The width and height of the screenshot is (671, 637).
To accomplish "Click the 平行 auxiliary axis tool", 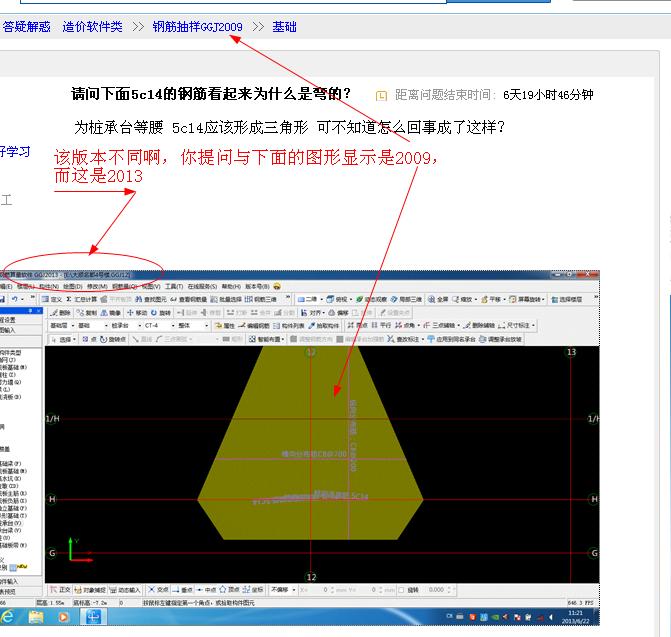I will (381, 326).
